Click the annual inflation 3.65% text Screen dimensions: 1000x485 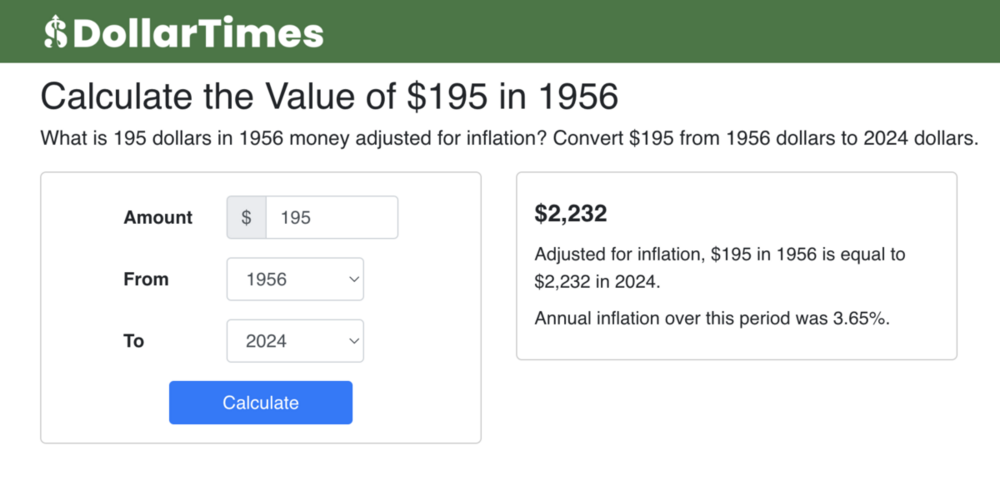pyautogui.click(x=712, y=319)
